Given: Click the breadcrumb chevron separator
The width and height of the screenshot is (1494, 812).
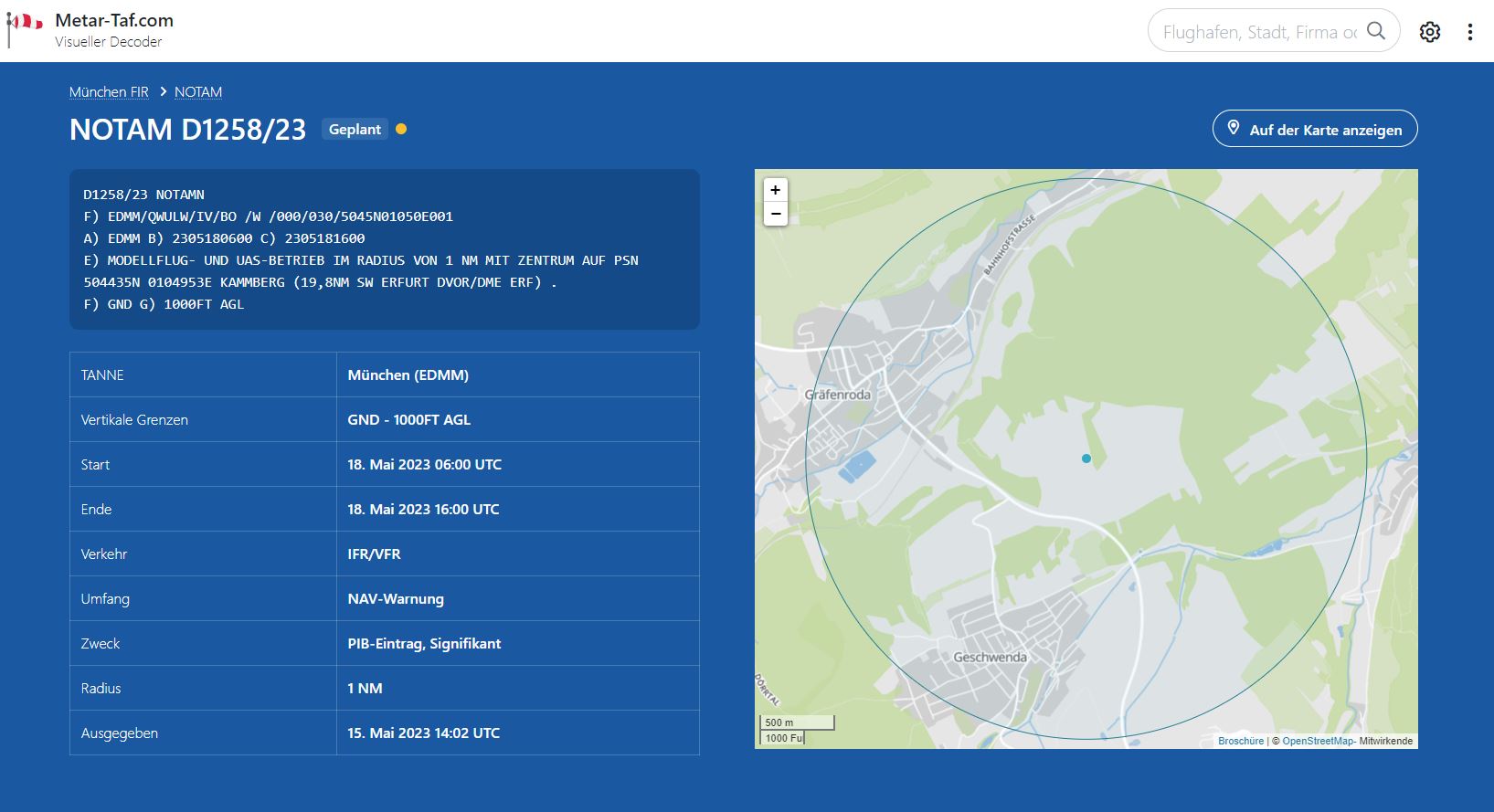Looking at the screenshot, I should (x=163, y=92).
